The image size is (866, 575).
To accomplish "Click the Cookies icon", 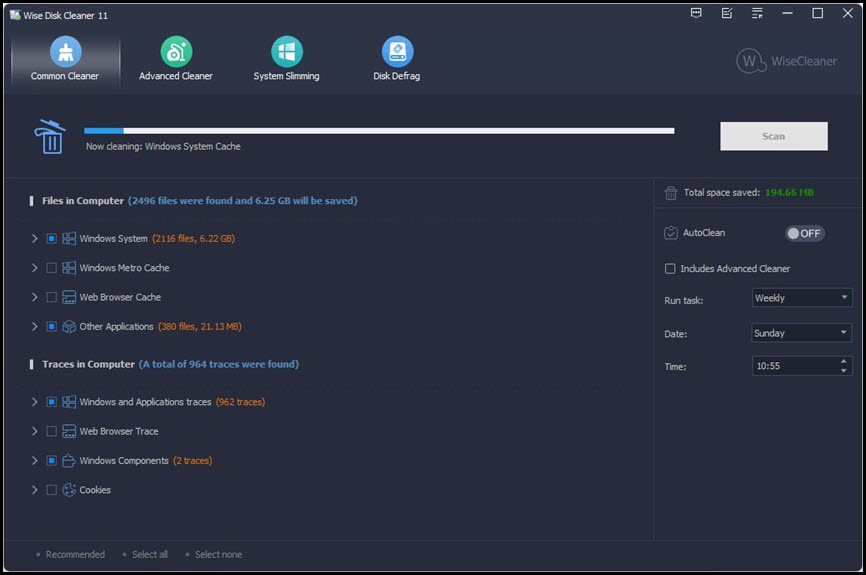I will pyautogui.click(x=69, y=490).
